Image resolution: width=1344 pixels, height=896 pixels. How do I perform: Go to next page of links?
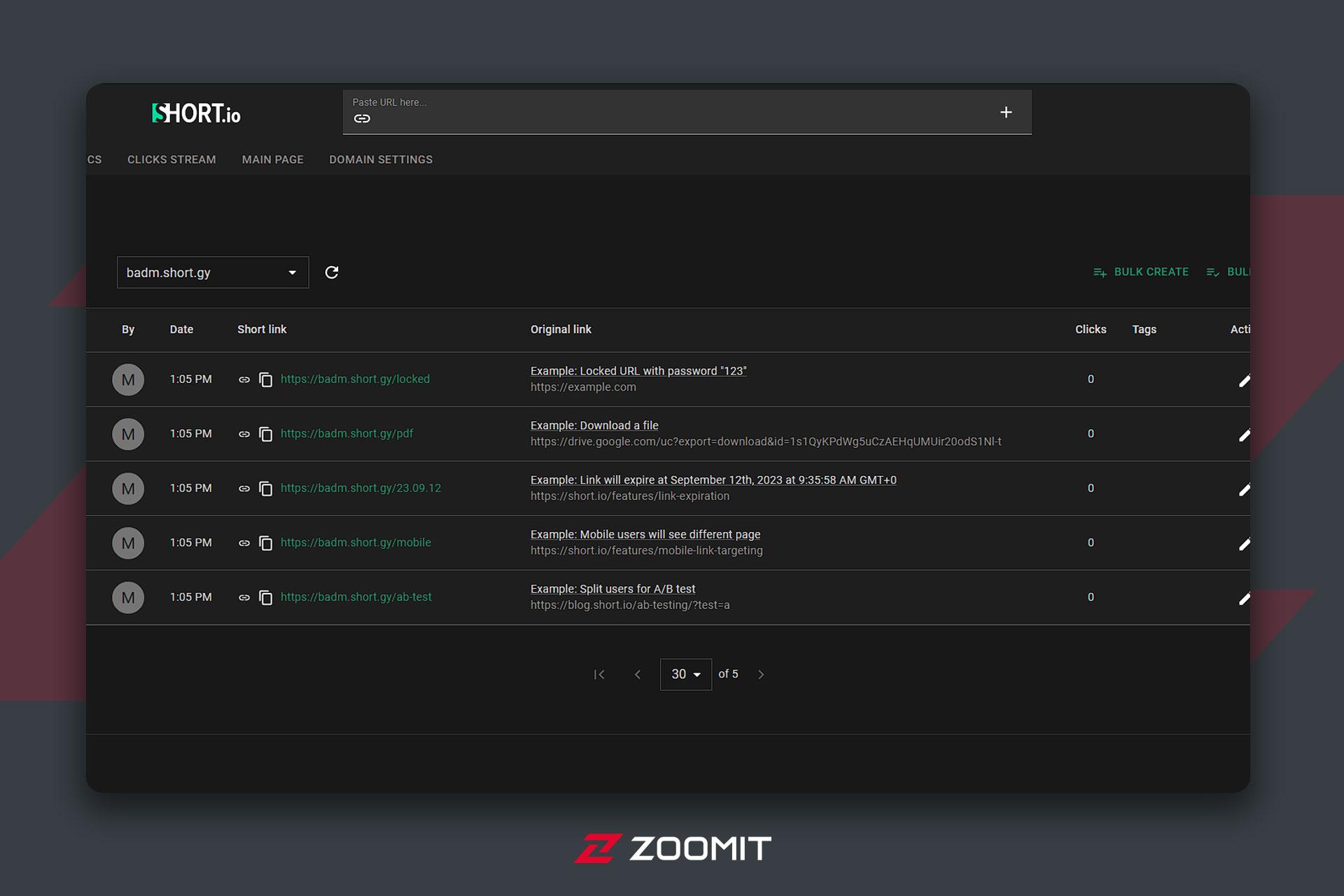(761, 674)
